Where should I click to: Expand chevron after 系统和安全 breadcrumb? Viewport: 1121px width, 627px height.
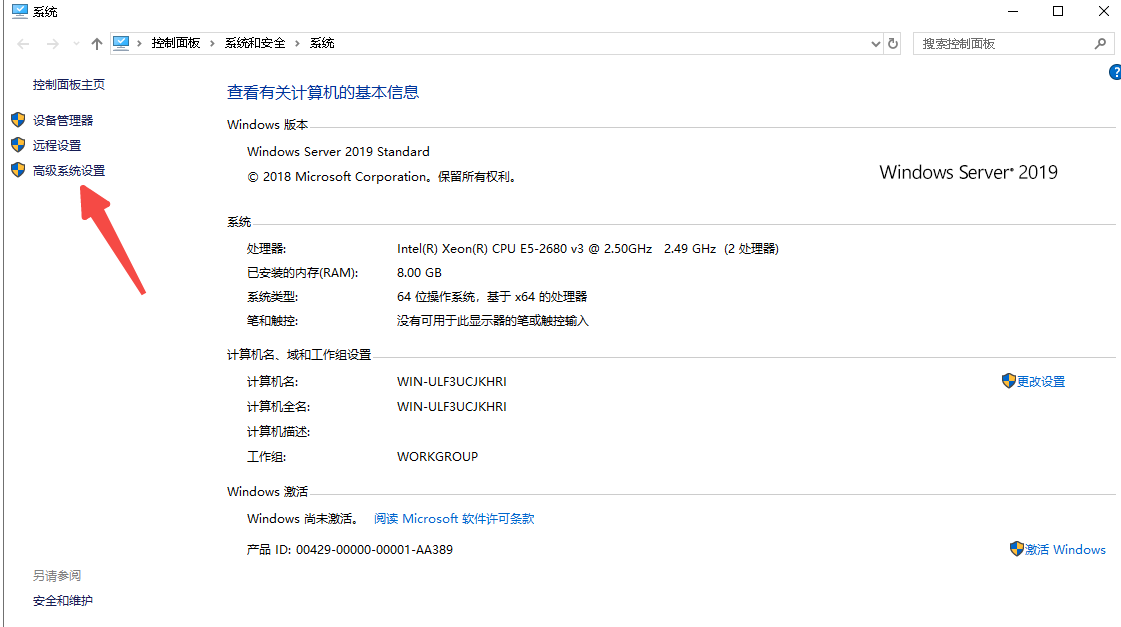pyautogui.click(x=297, y=44)
